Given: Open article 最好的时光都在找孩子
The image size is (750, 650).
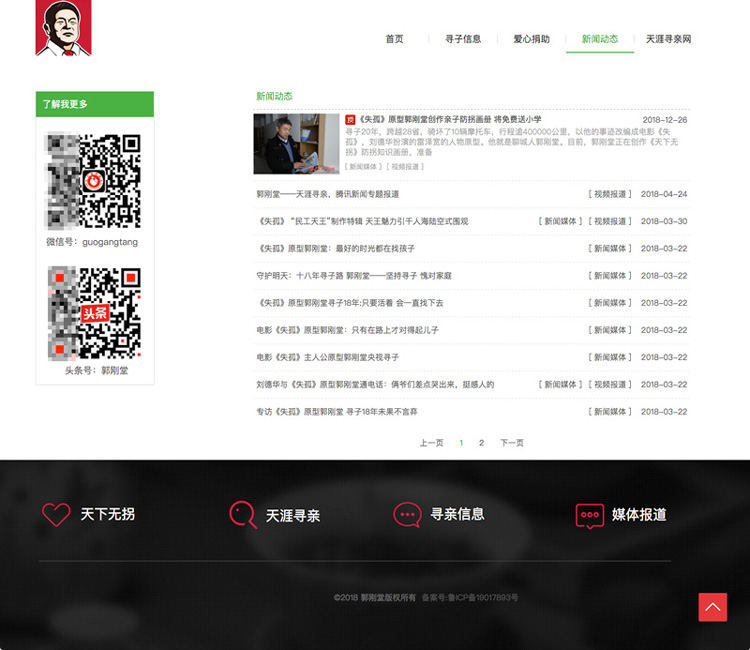Looking at the screenshot, I should 335,248.
